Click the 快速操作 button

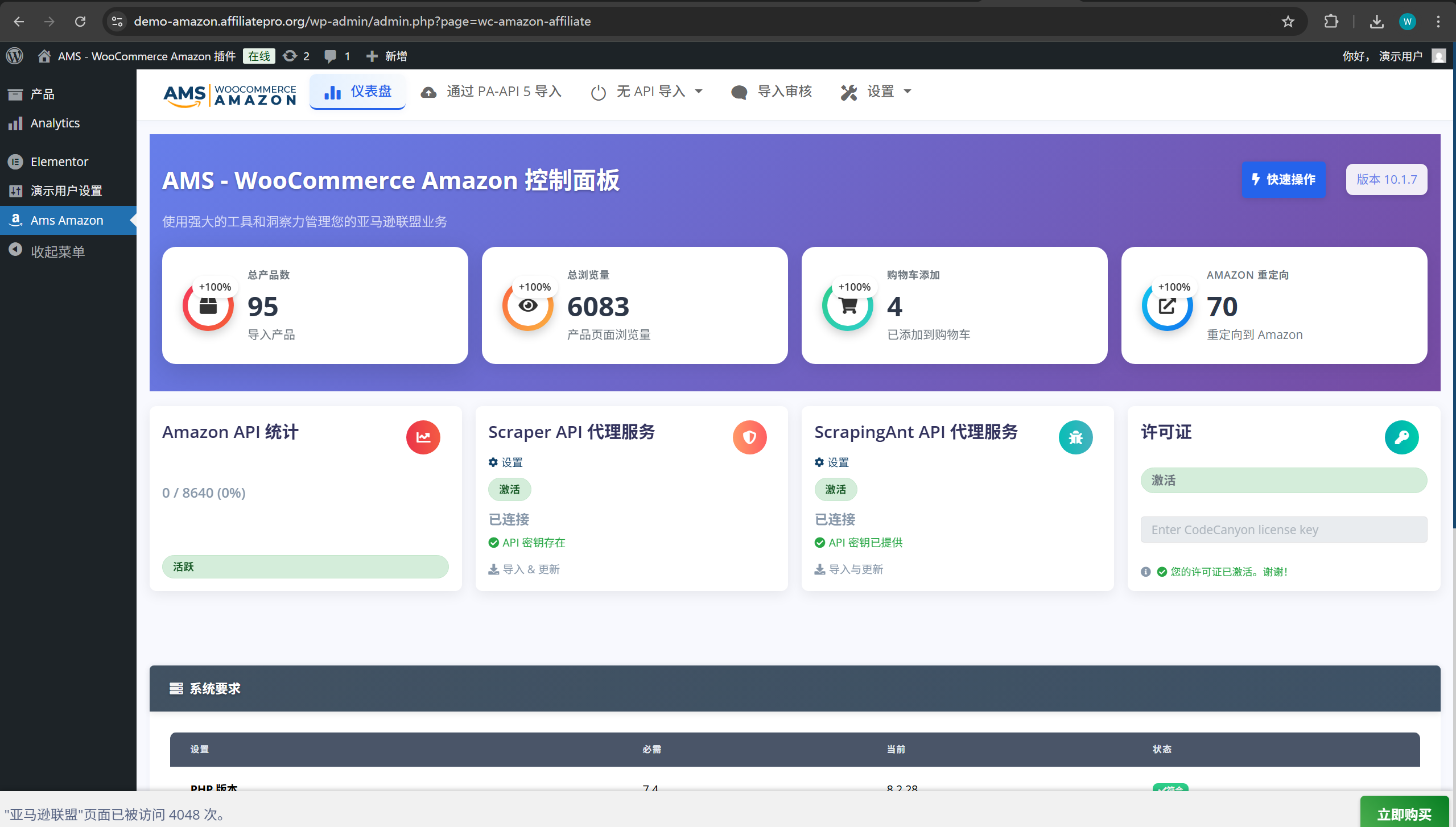coord(1283,179)
